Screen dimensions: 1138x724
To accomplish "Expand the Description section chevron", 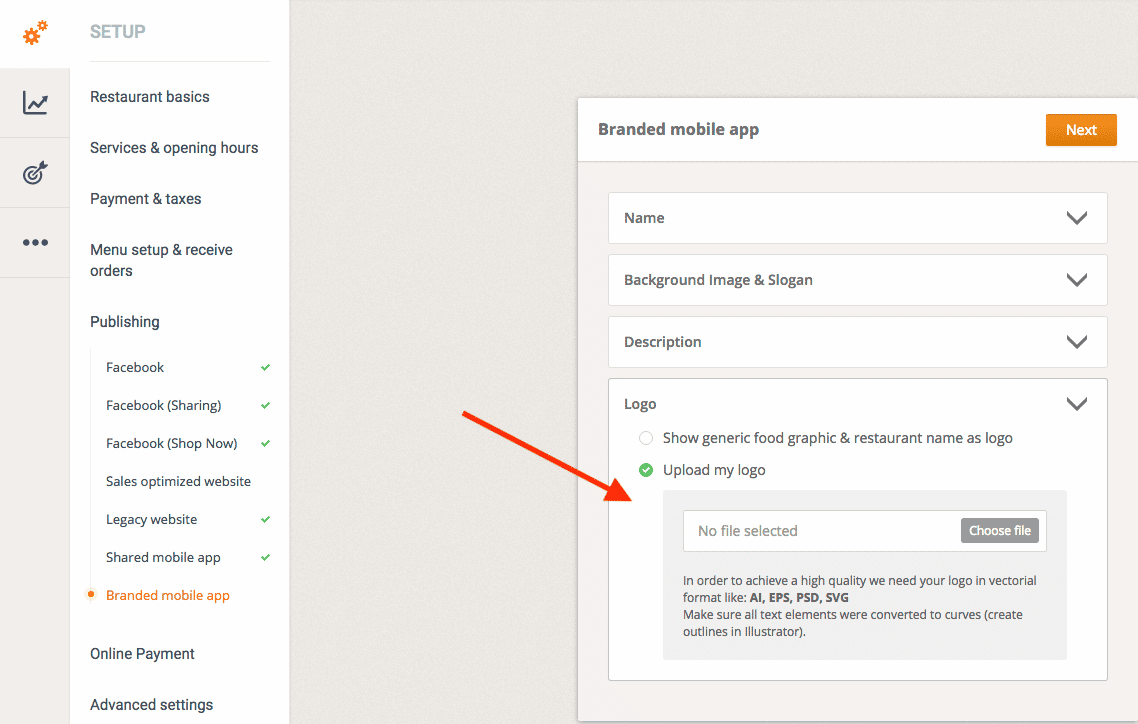I will click(1076, 342).
